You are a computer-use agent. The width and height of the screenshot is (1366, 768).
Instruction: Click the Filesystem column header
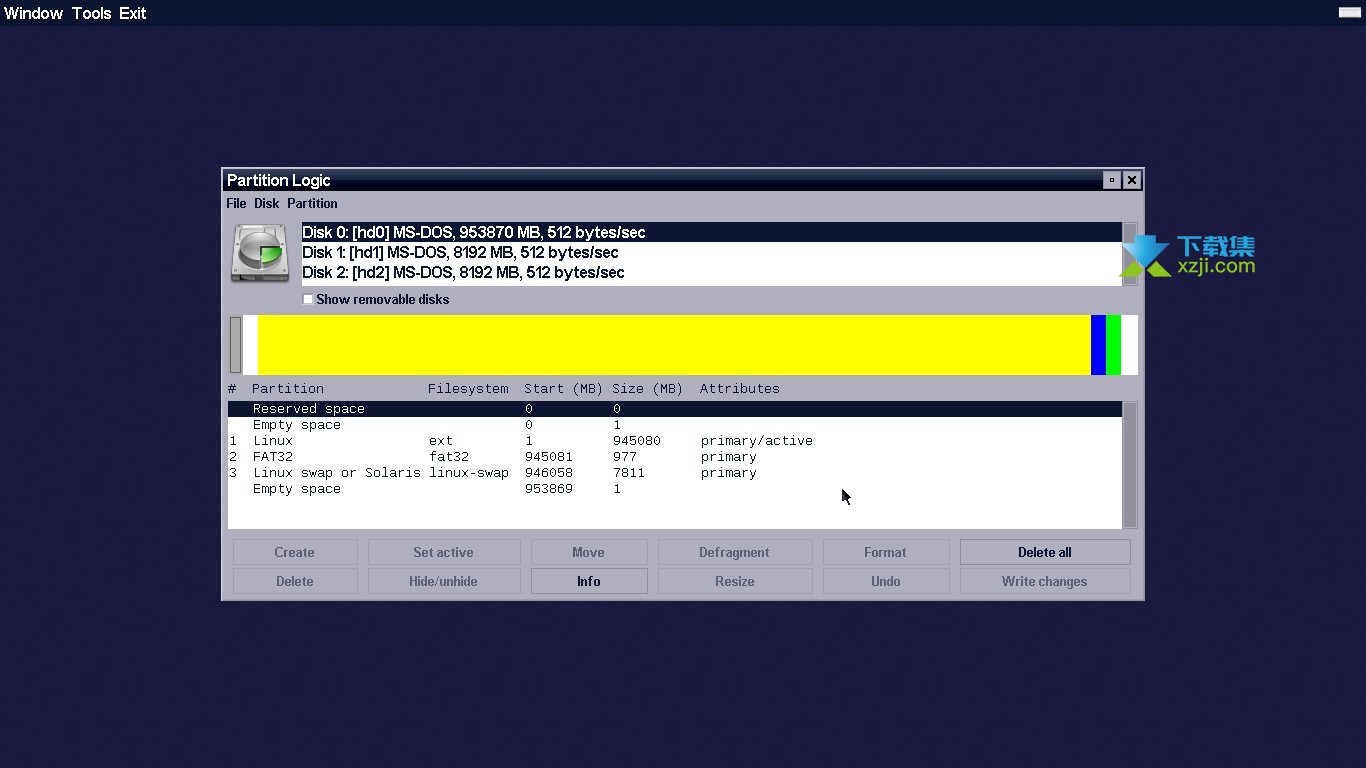pos(468,389)
